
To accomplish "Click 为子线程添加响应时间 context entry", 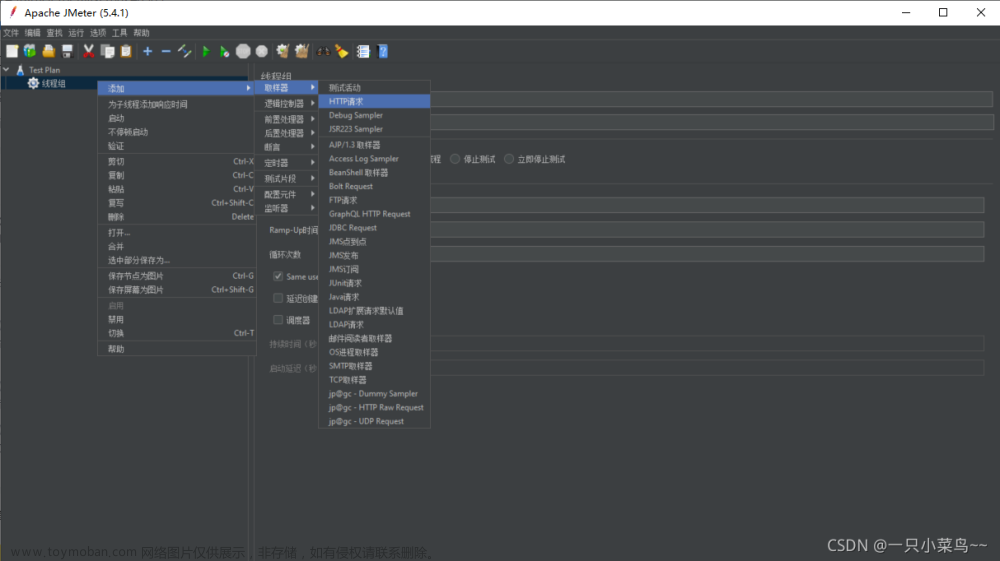I will tap(176, 105).
